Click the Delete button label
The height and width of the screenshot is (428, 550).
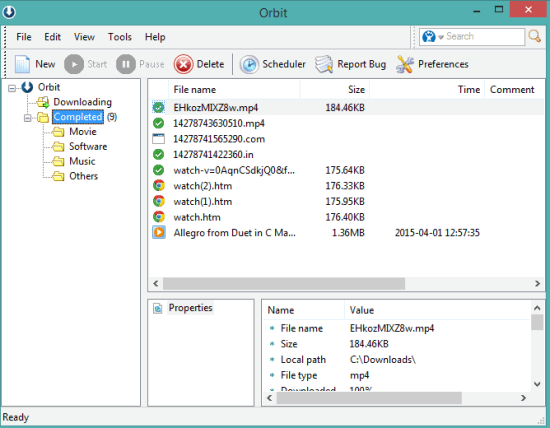(x=210, y=64)
